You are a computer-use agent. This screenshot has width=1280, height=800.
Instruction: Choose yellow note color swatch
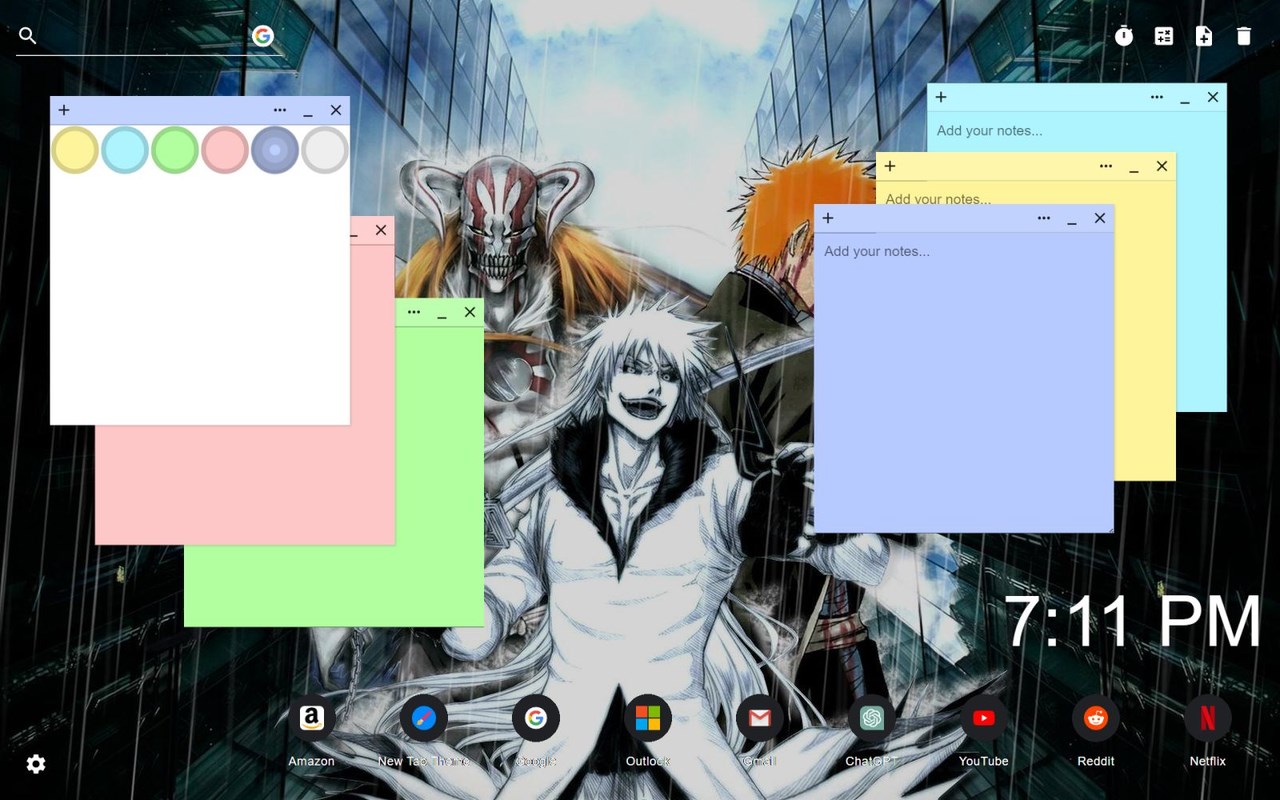[x=75, y=150]
